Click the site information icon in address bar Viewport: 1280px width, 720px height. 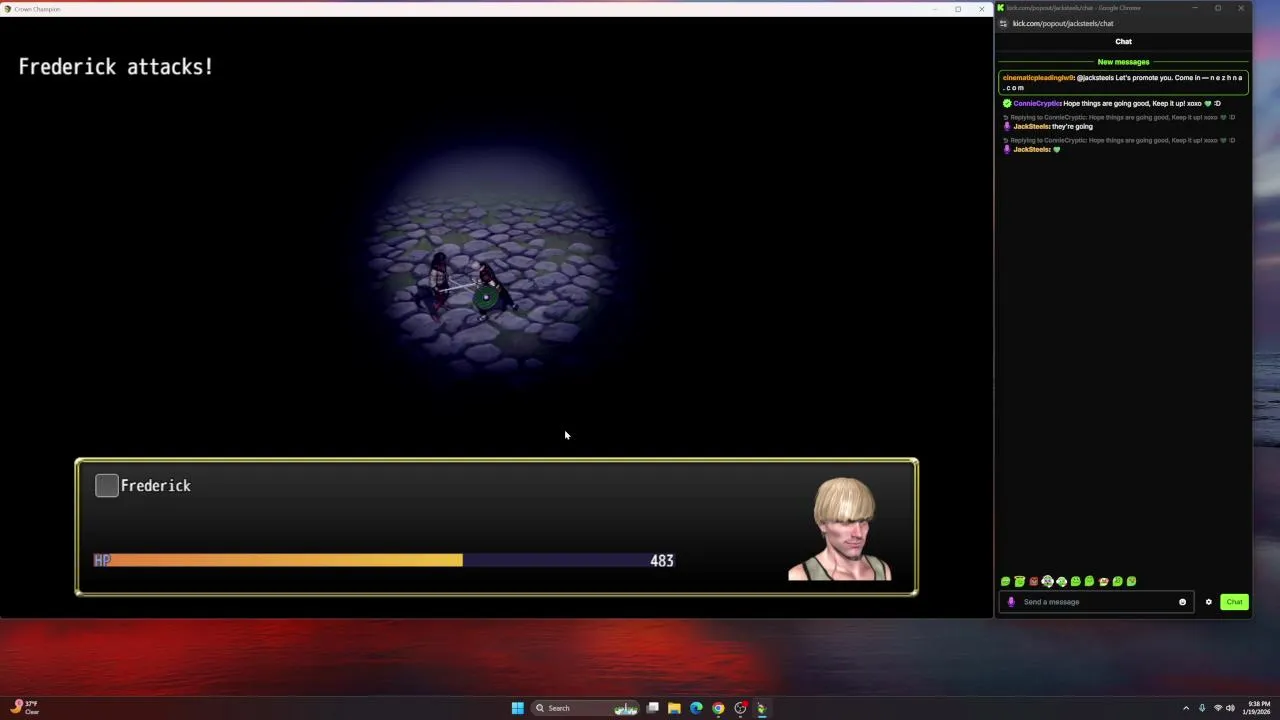(1003, 23)
